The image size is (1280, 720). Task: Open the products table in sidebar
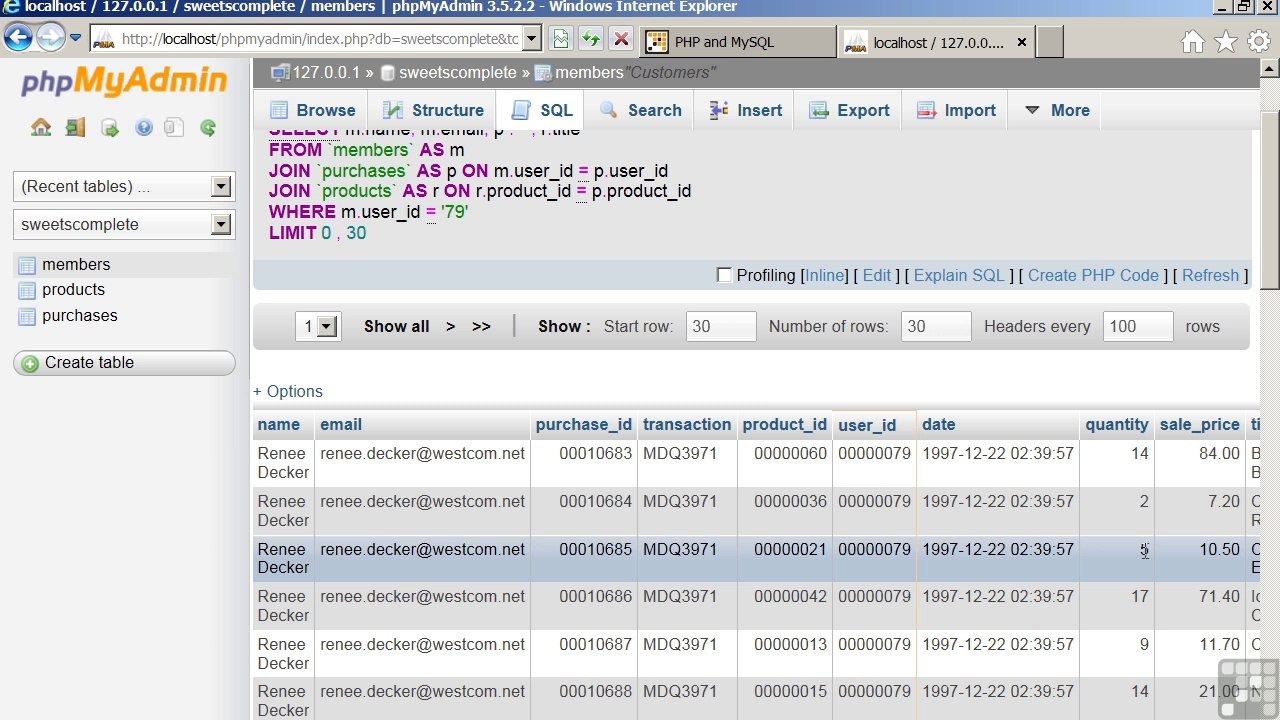click(73, 290)
